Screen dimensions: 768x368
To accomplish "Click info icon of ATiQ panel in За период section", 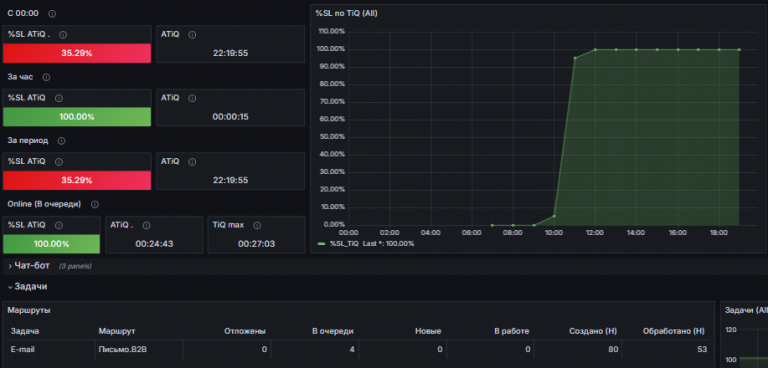I will pos(192,161).
